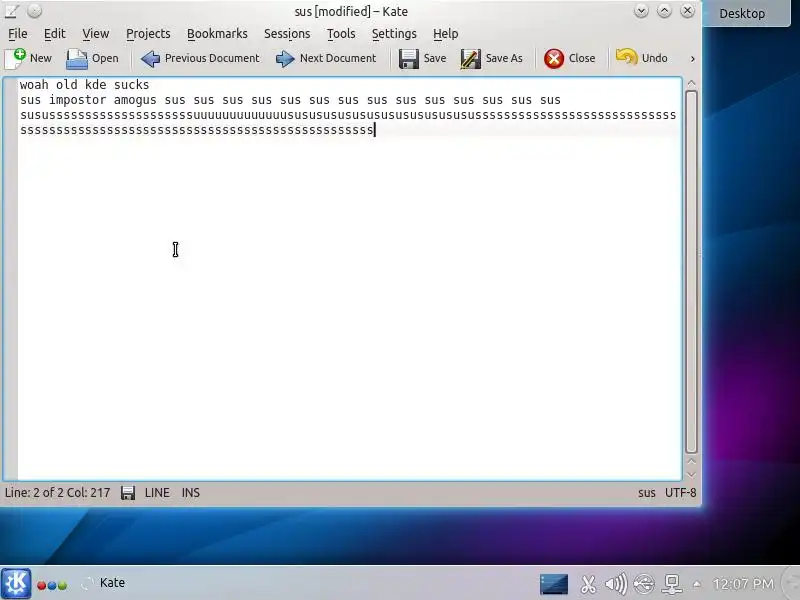Click the Desktop toolbox button at top right

click(x=742, y=13)
